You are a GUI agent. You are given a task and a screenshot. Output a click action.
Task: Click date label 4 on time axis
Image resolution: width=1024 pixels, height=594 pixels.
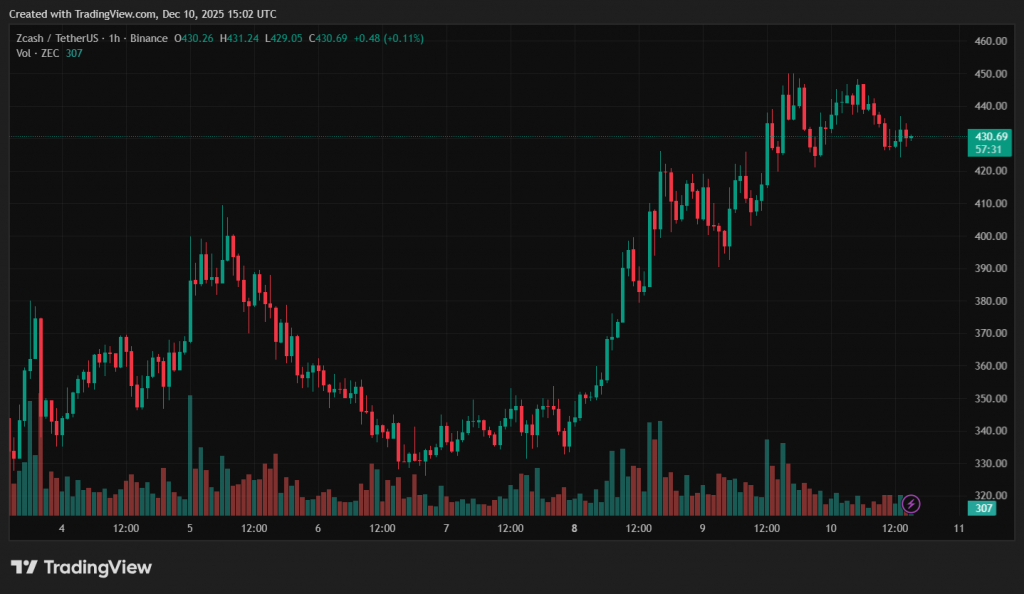coord(62,528)
